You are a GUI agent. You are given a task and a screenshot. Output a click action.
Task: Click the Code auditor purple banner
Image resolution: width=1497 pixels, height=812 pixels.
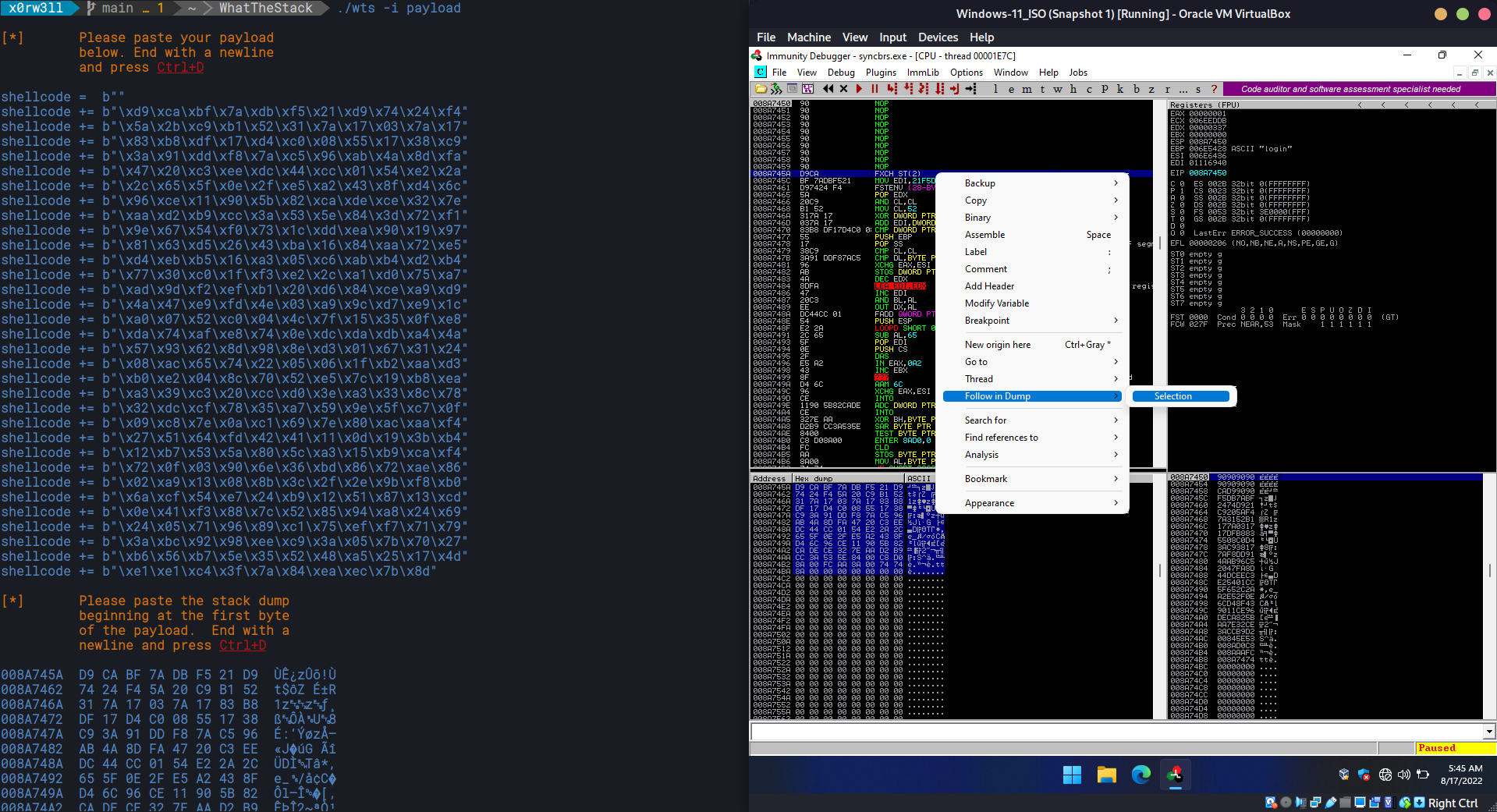[1358, 89]
